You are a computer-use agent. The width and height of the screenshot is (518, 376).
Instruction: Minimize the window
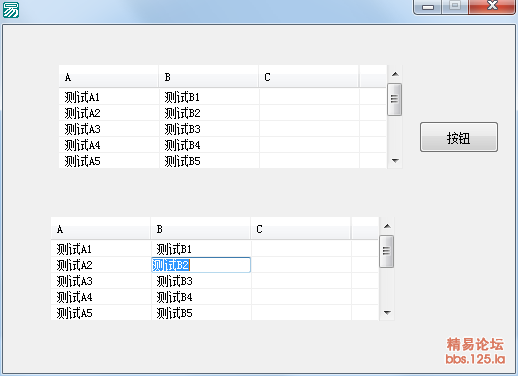coord(428,7)
